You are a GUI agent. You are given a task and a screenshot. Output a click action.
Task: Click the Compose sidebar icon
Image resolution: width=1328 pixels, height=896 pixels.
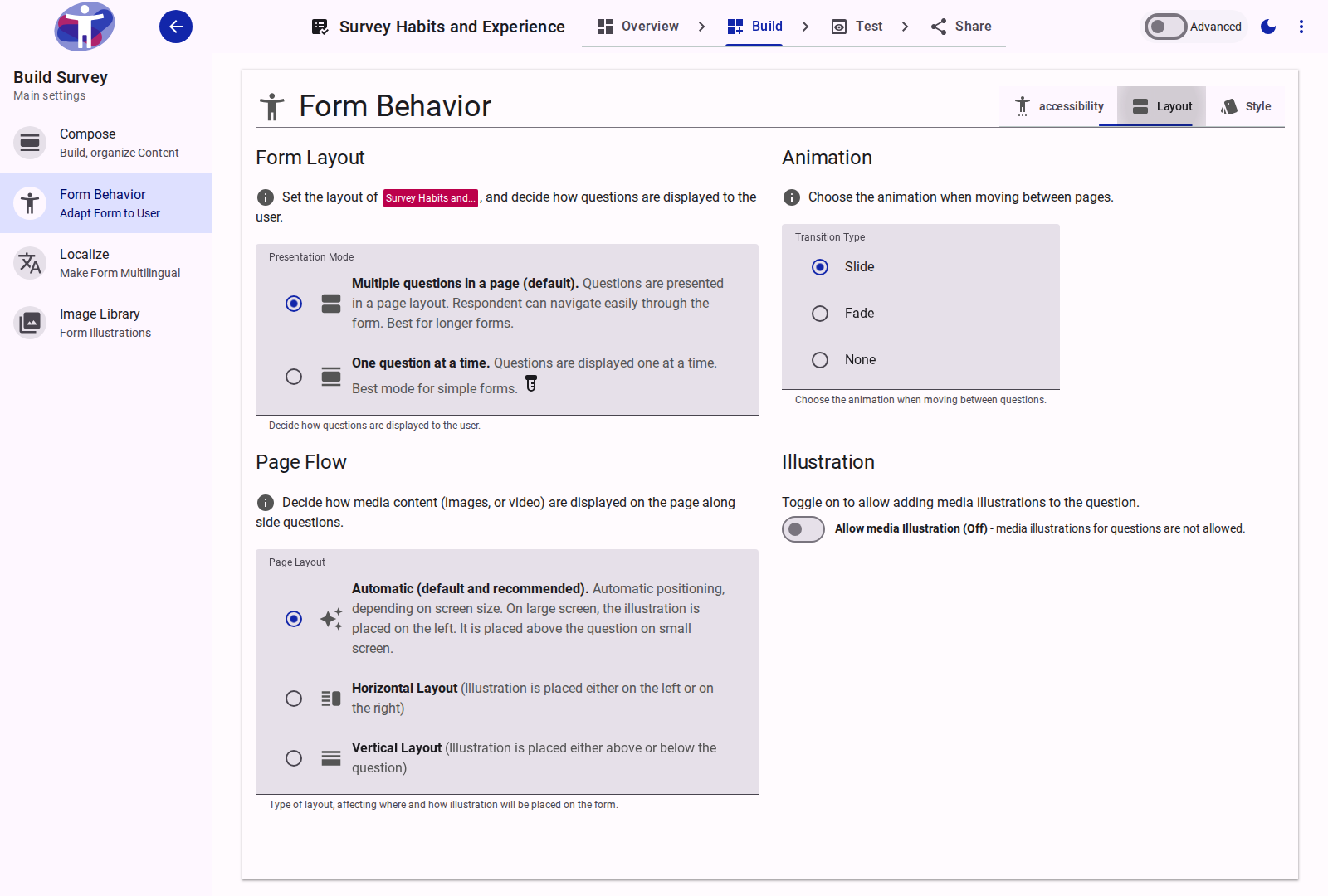coord(30,143)
